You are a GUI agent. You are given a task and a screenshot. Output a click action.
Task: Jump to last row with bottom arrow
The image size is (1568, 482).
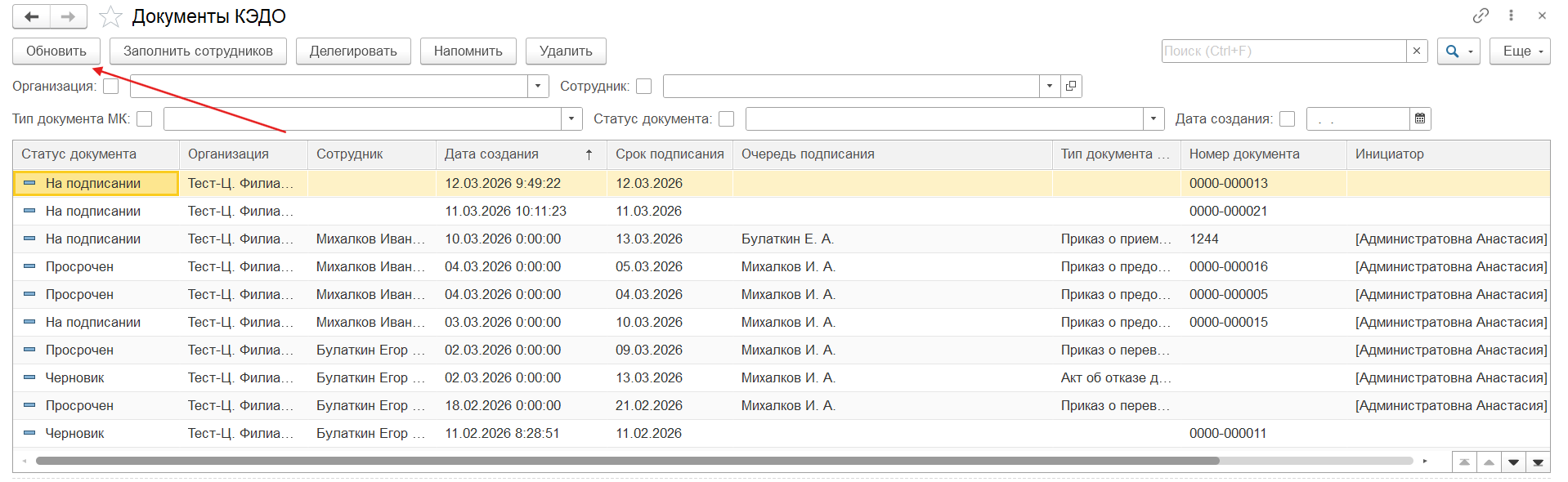pos(1538,462)
